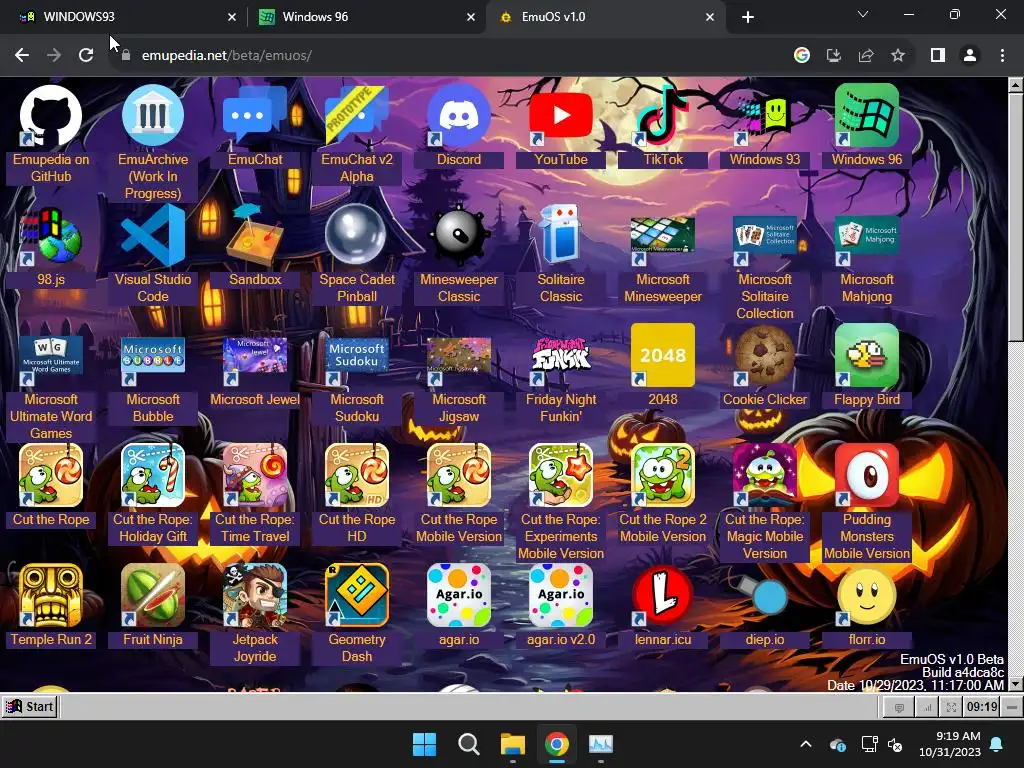The height and width of the screenshot is (768, 1024).
Task: Open the YouTube shortcut icon
Action: pyautogui.click(x=560, y=116)
